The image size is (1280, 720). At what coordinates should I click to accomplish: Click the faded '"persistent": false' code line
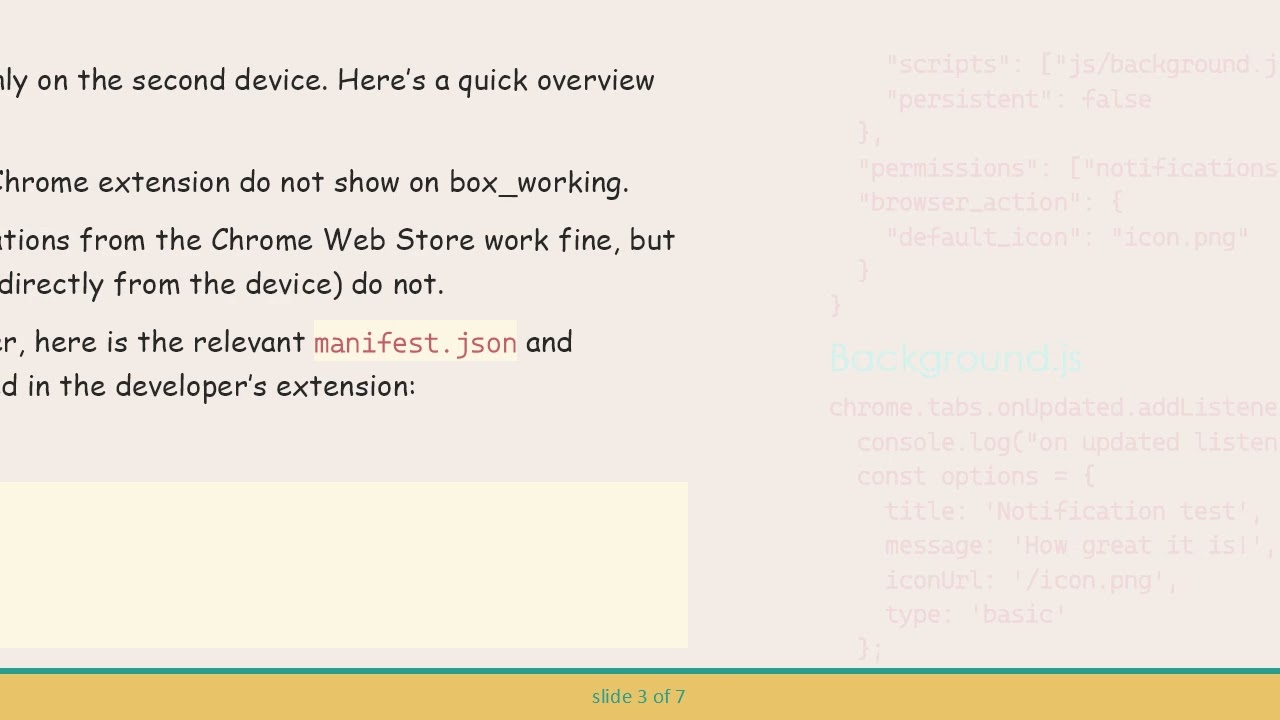tap(1018, 100)
